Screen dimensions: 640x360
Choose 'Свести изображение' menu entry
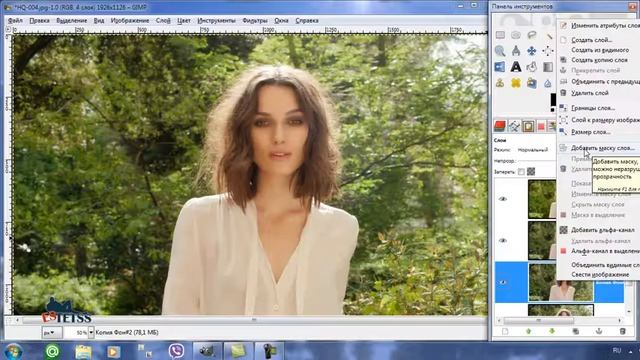tap(599, 275)
